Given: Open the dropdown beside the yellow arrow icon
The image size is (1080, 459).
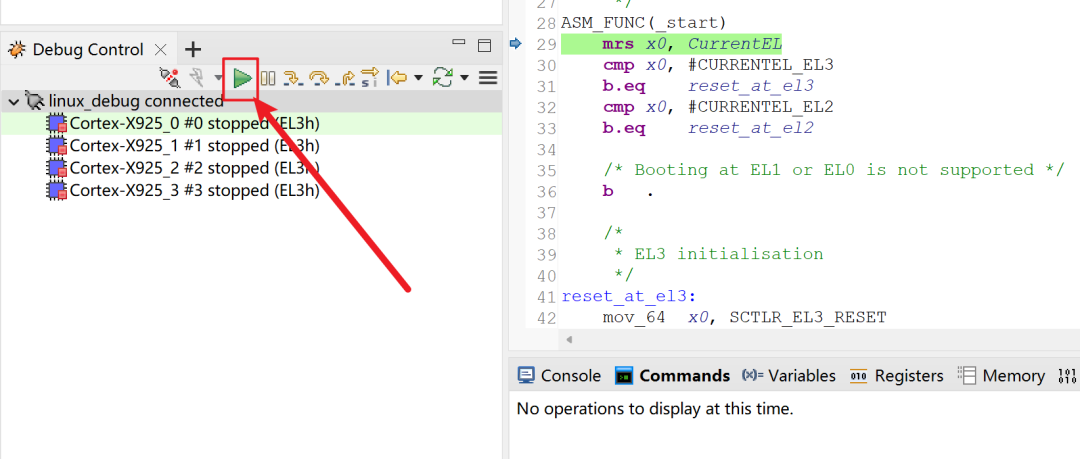Looking at the screenshot, I should [418, 77].
